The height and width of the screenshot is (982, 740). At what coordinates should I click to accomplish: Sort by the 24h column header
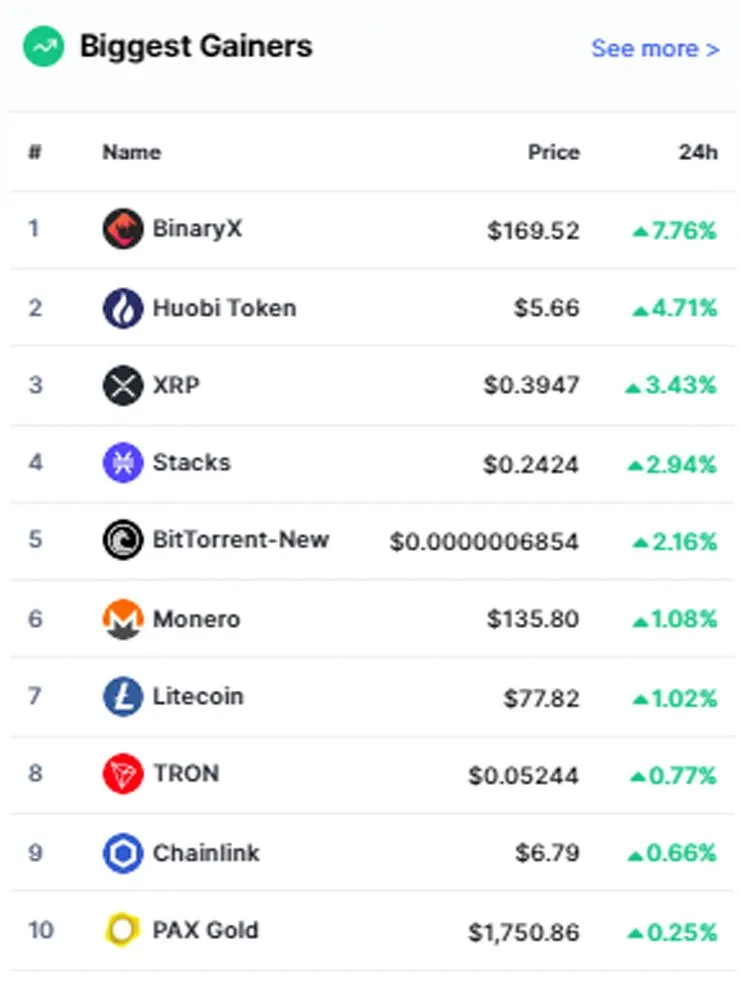pos(698,152)
